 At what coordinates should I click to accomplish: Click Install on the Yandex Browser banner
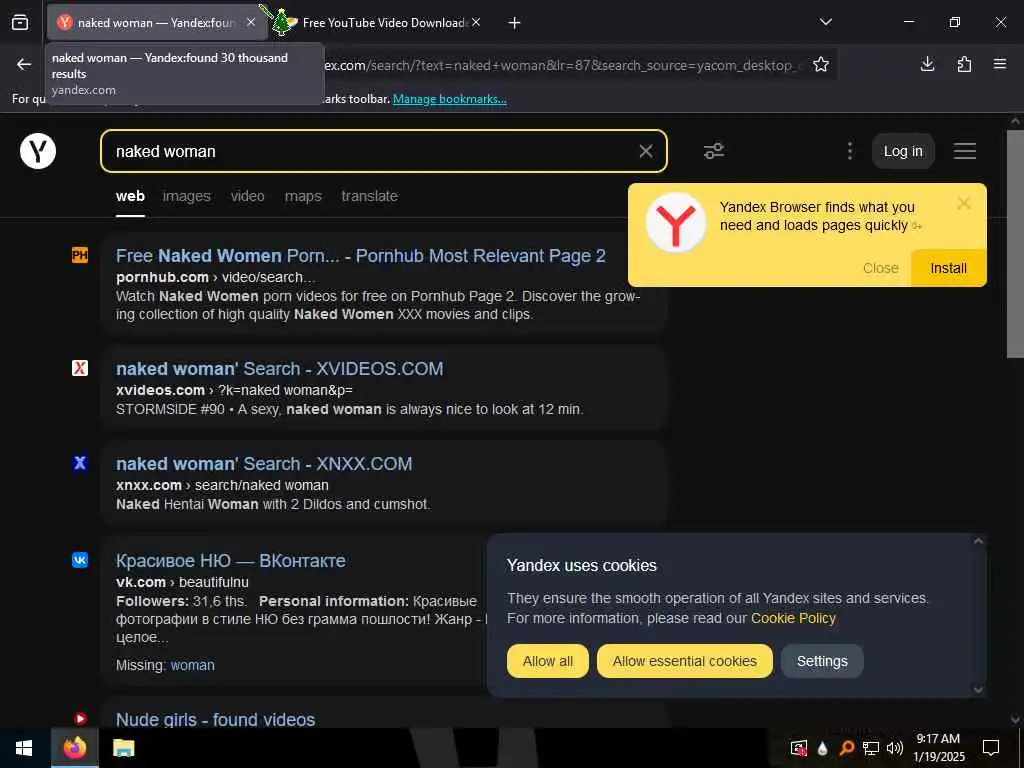click(x=948, y=268)
